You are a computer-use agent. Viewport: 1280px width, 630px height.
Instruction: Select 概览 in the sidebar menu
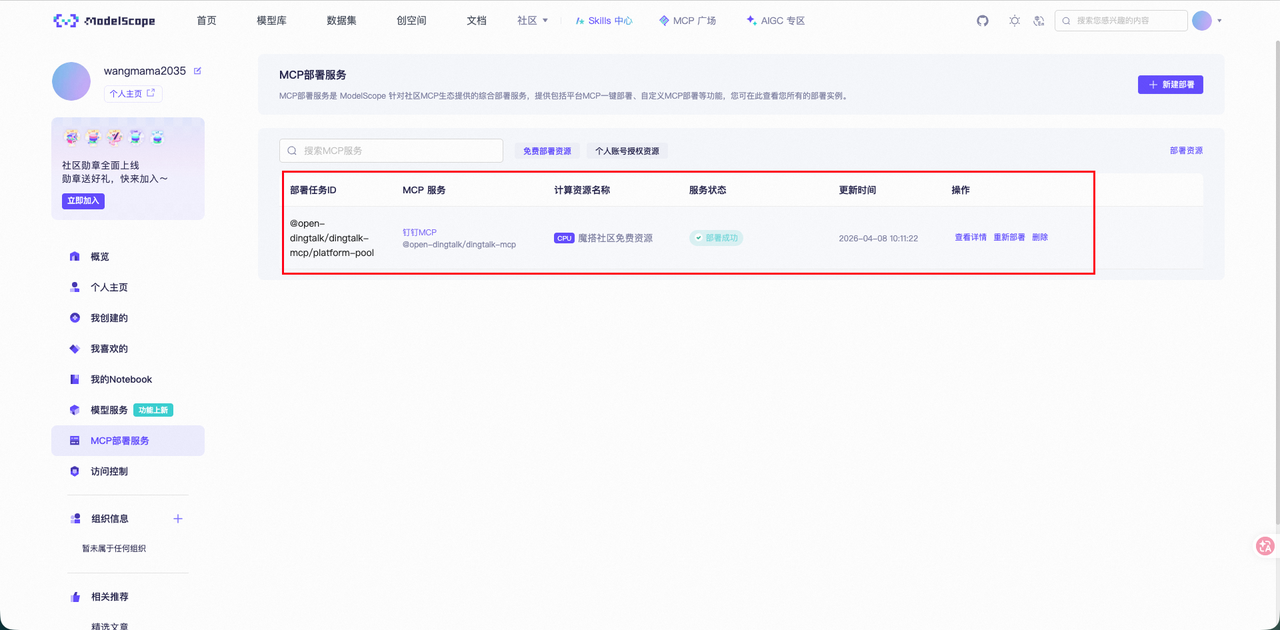coord(128,257)
